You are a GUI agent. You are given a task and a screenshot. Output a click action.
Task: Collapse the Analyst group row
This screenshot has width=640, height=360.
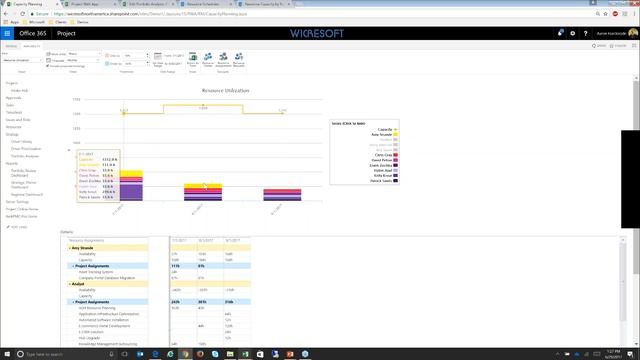click(x=70, y=284)
